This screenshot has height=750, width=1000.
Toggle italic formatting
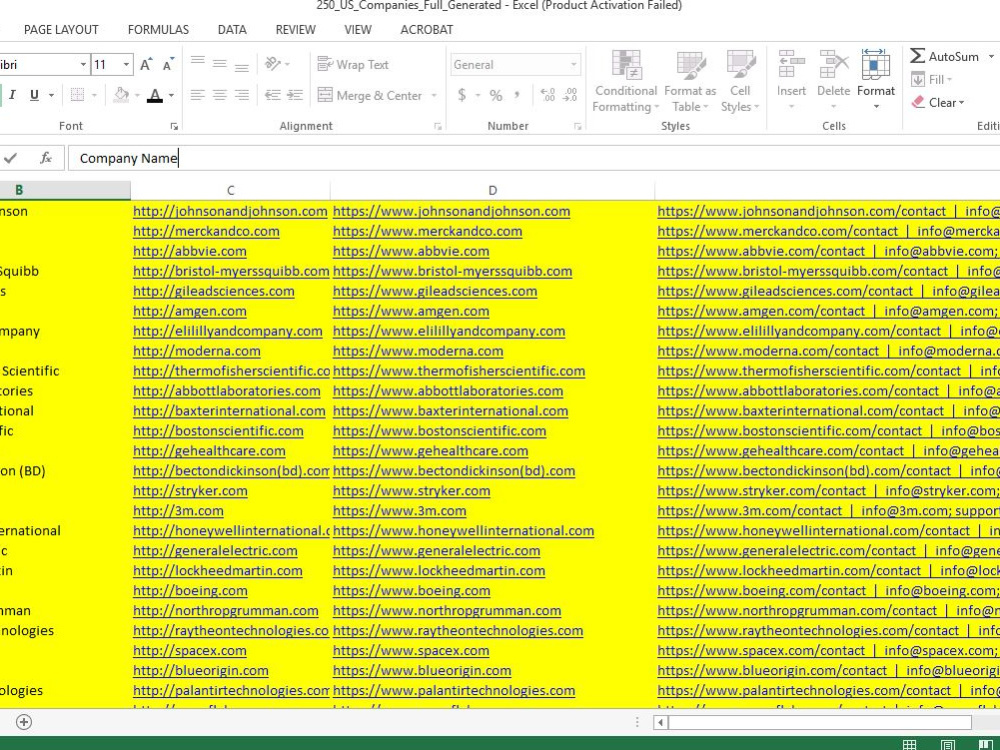[12, 95]
